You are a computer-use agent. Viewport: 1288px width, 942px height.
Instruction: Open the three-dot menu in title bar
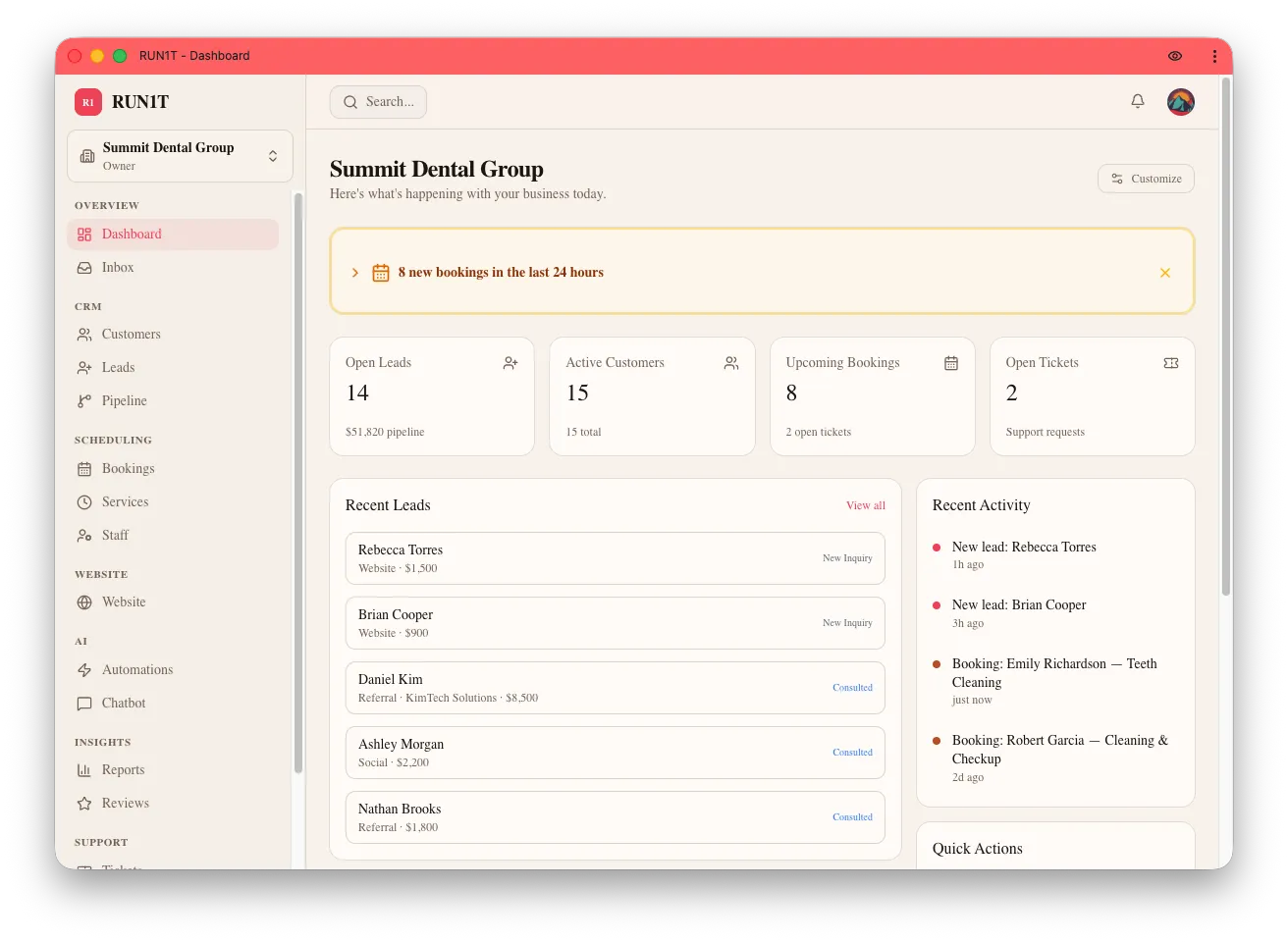1214,56
